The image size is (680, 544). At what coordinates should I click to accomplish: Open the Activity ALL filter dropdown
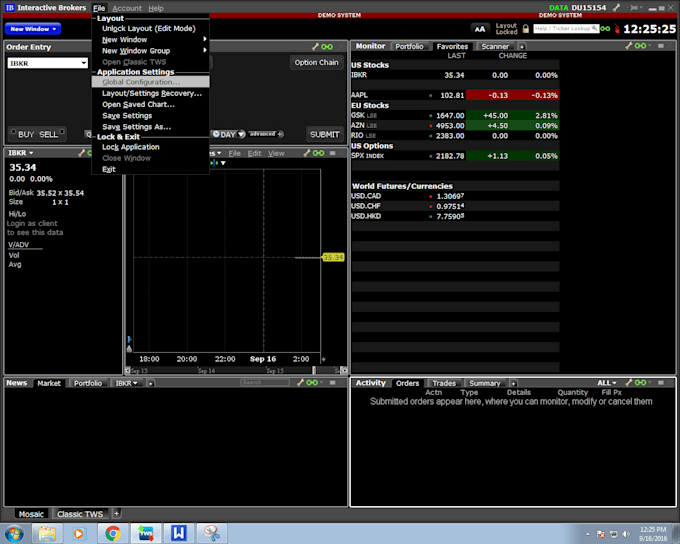607,383
